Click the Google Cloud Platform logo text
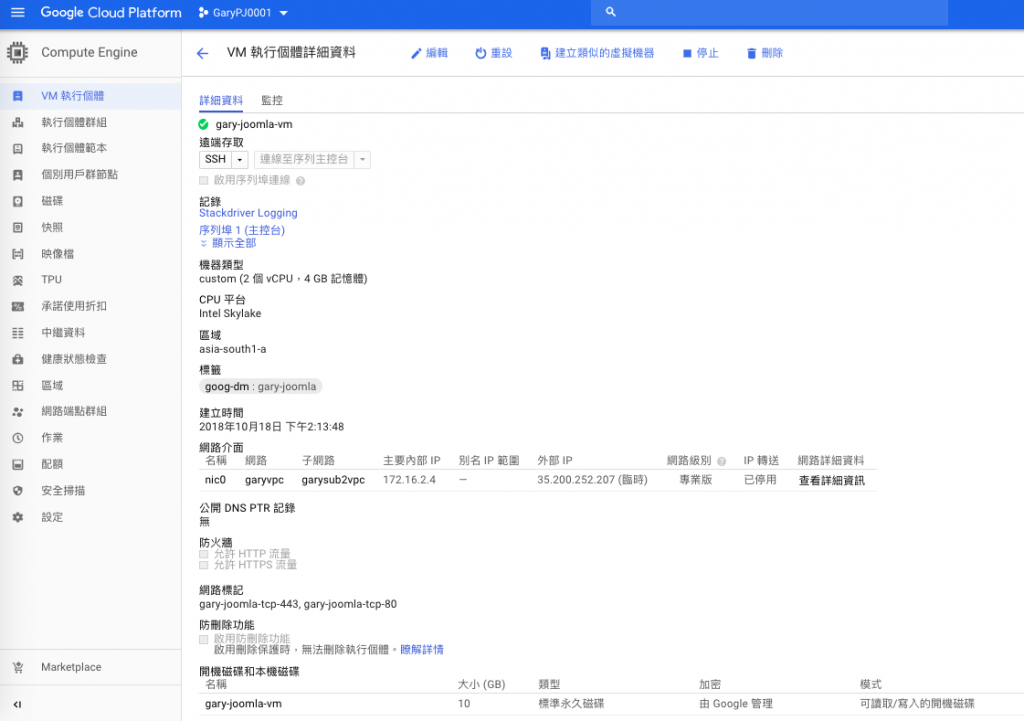The width and height of the screenshot is (1024, 721). (111, 12)
